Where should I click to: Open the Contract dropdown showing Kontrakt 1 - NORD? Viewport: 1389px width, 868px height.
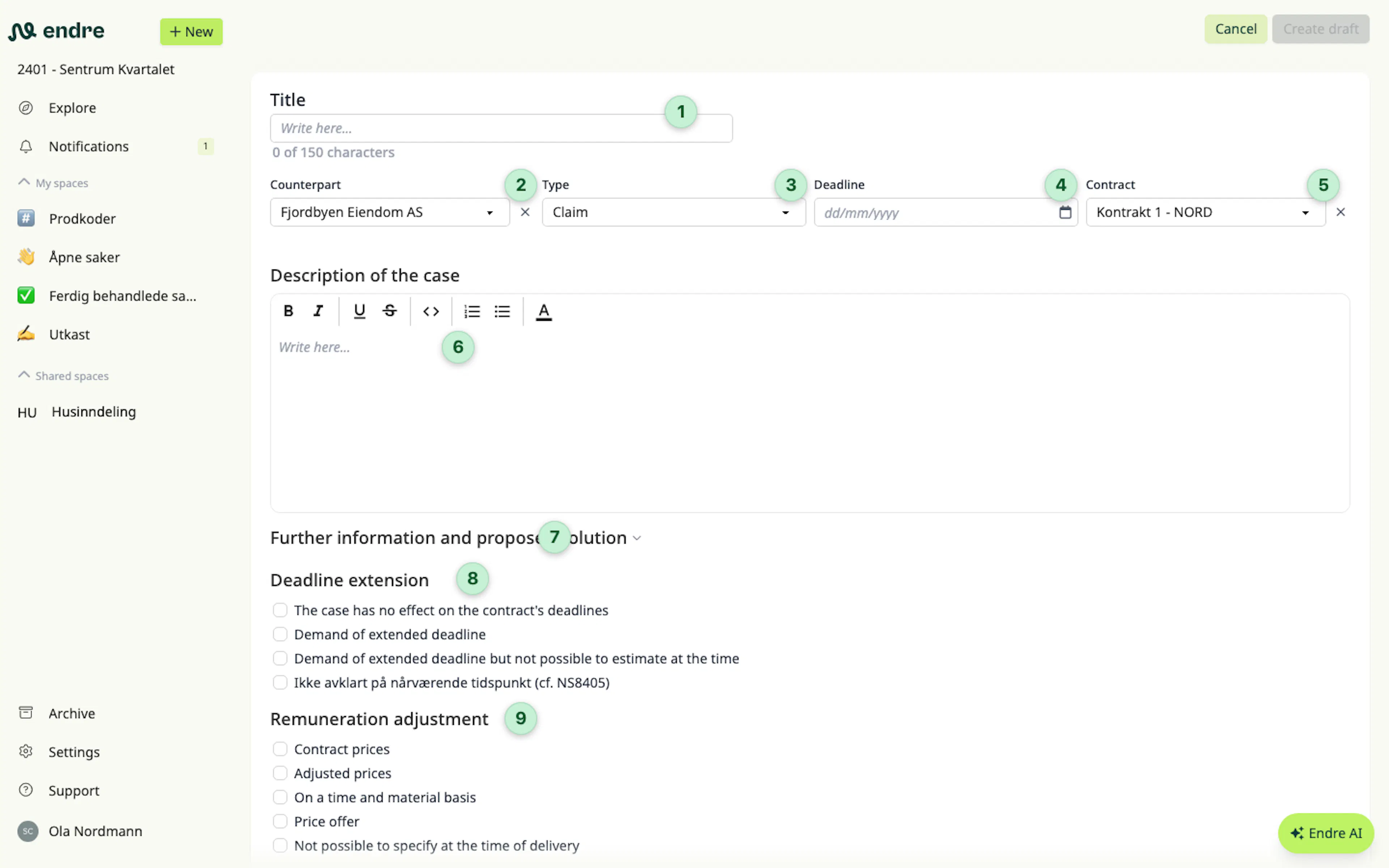[1205, 212]
